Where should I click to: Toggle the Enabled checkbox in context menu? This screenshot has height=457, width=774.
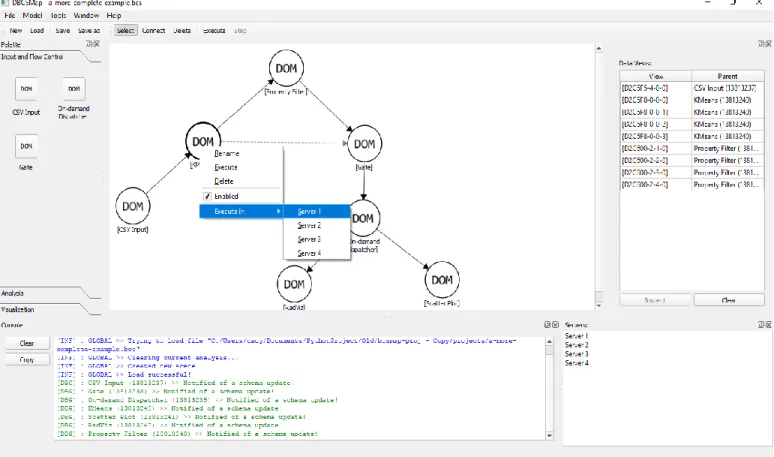point(207,196)
